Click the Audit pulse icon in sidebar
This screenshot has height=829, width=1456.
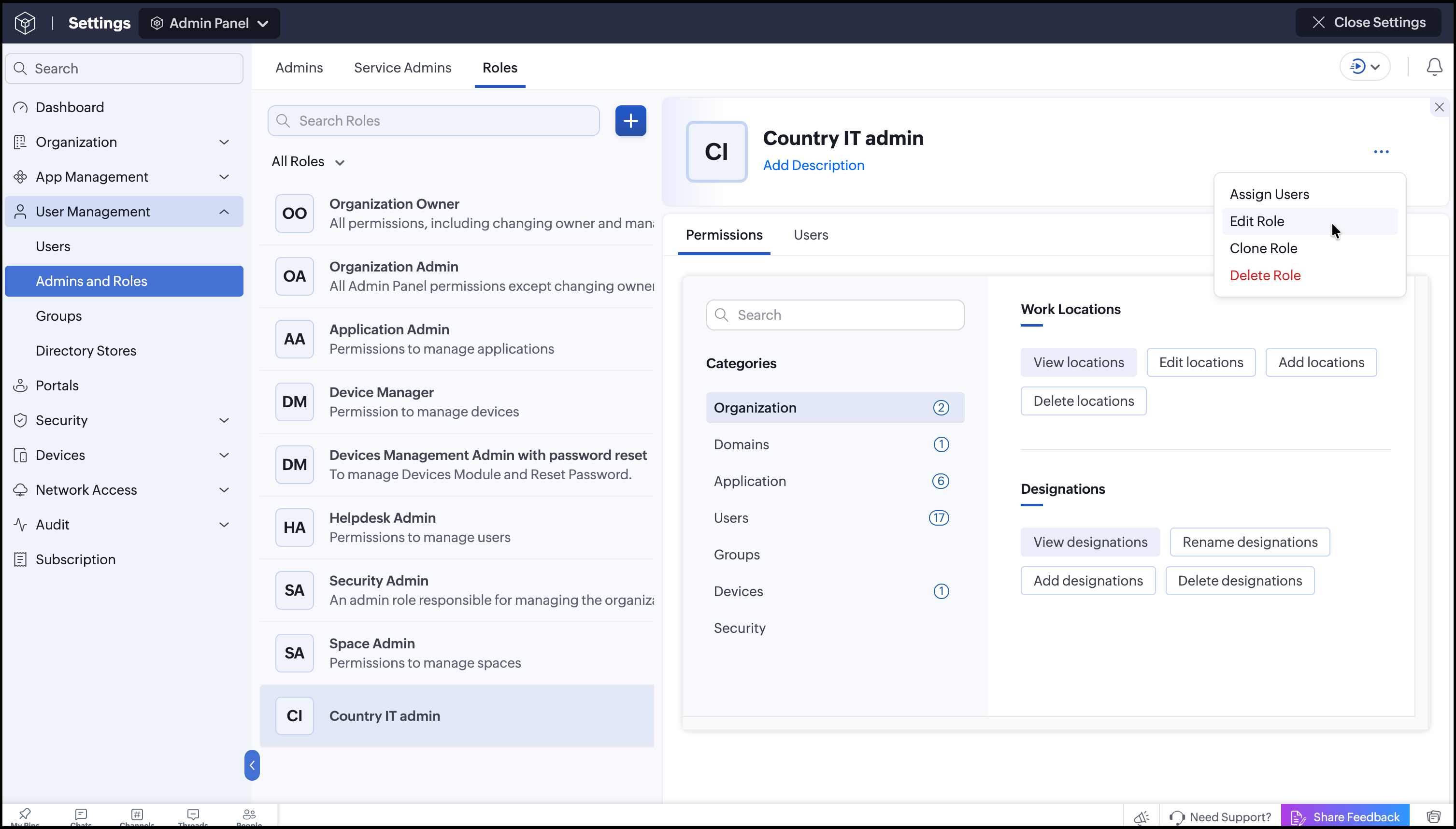click(x=20, y=524)
